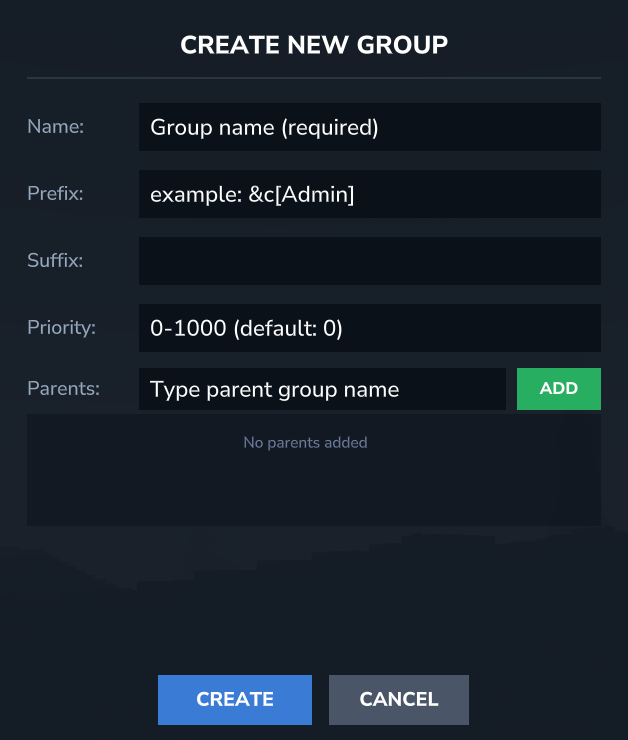Click the 'Suffix:' label
This screenshot has height=740, width=628.
[x=55, y=261]
